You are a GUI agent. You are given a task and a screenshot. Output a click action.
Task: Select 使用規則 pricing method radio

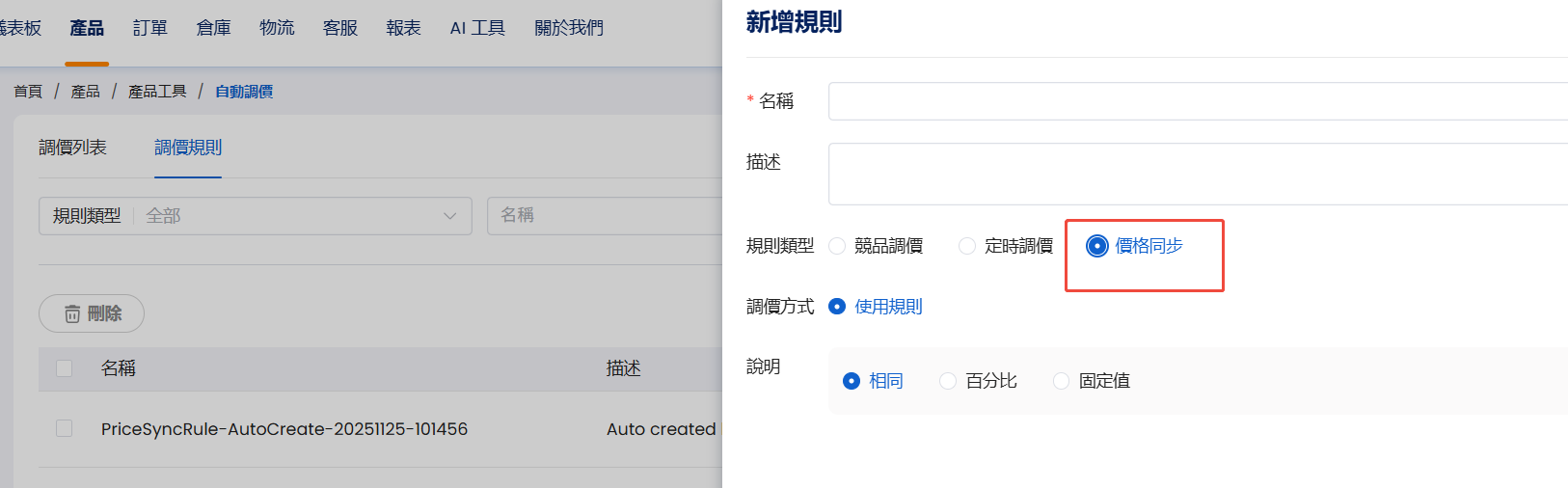tap(837, 307)
